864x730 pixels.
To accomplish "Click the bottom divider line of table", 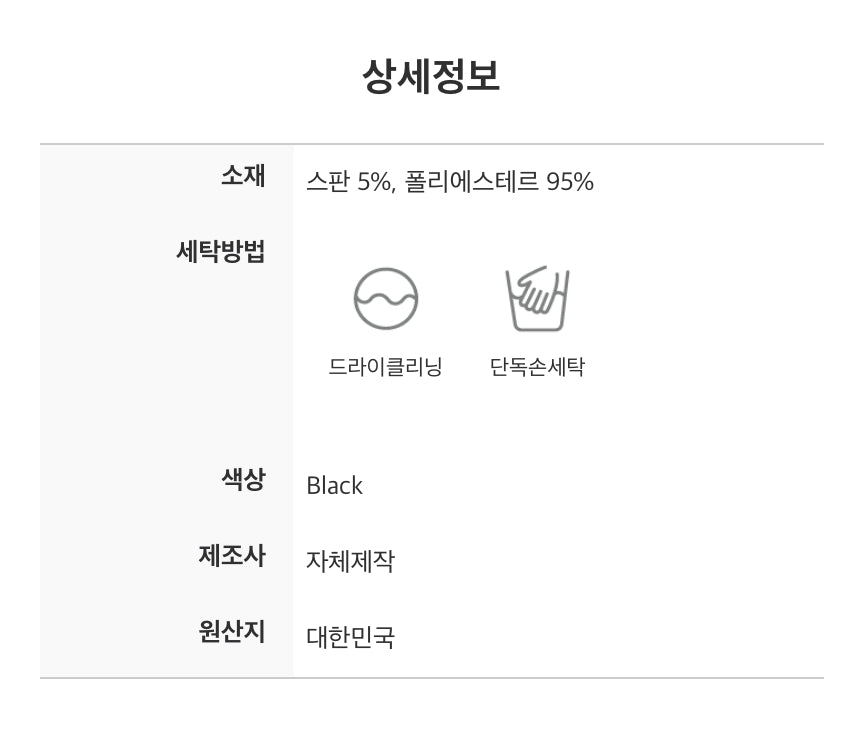I will [432, 678].
